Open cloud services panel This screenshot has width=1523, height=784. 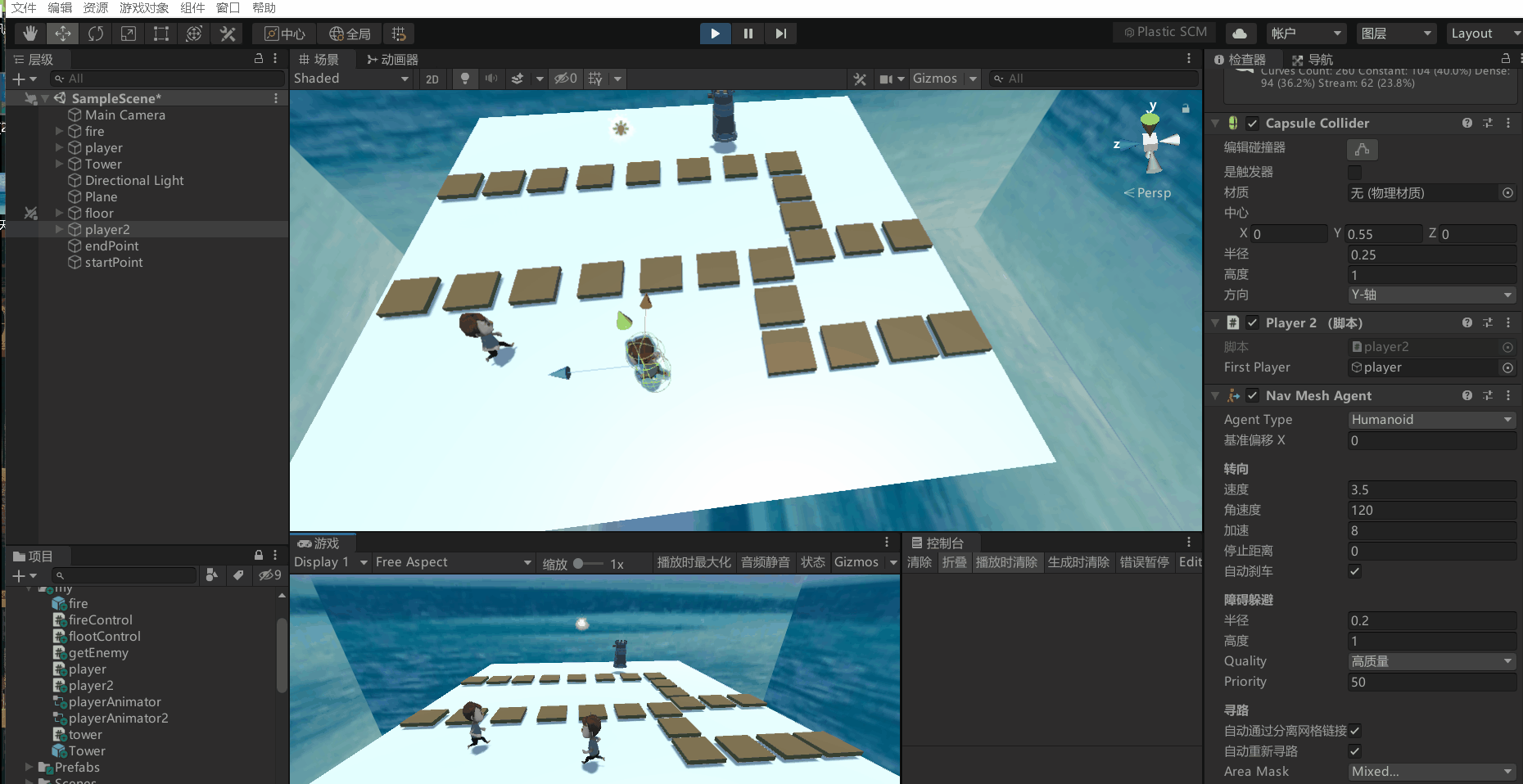[1240, 34]
